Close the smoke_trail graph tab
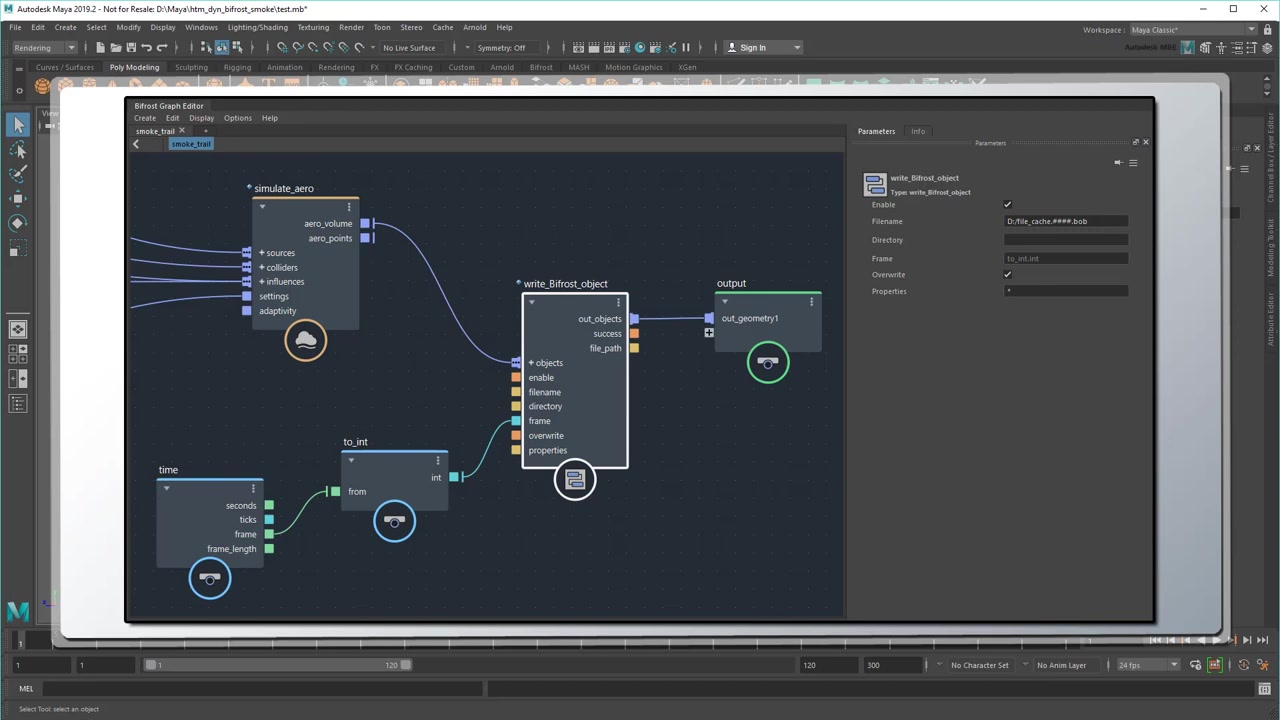 point(182,131)
